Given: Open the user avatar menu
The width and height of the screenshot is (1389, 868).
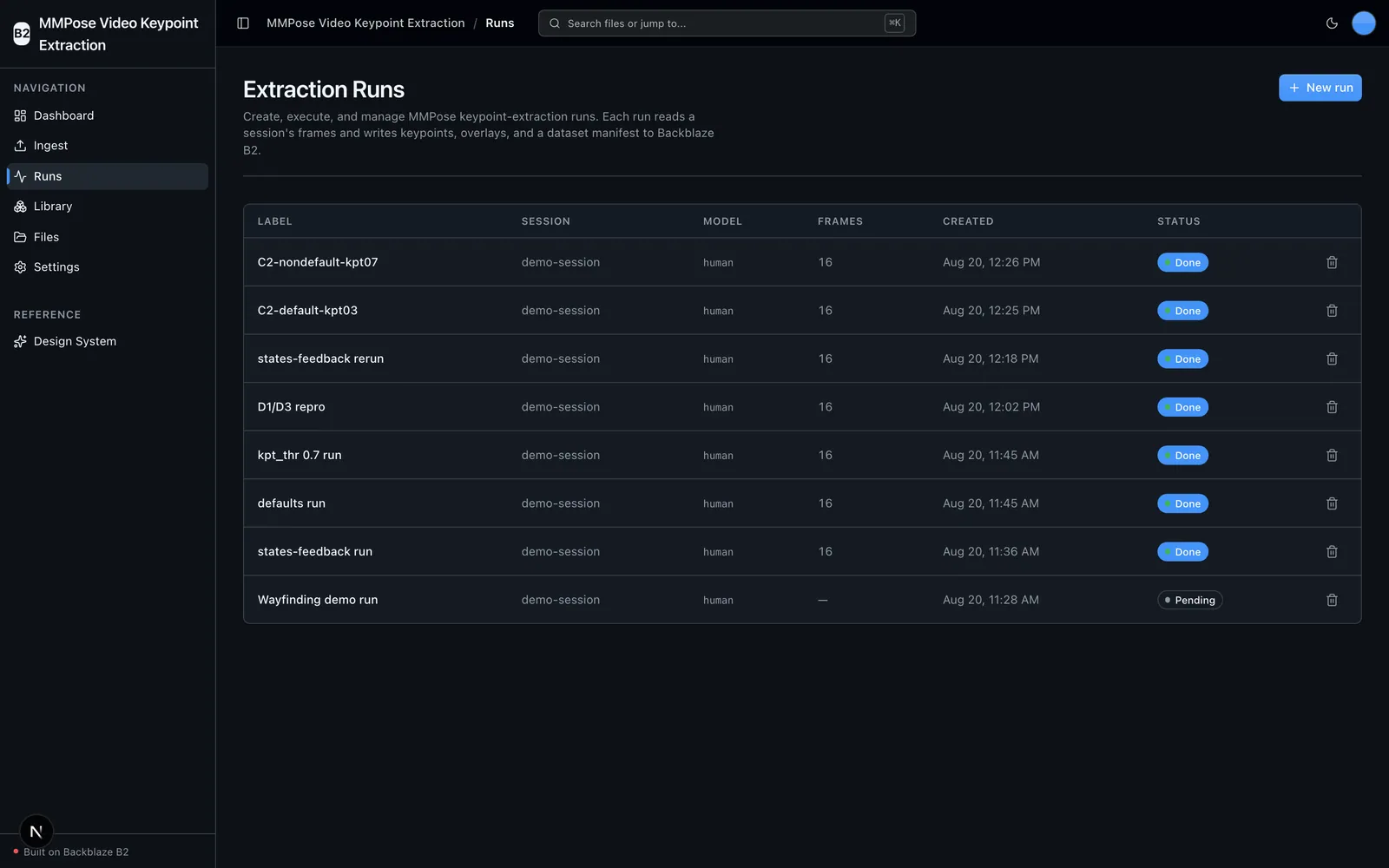Looking at the screenshot, I should pyautogui.click(x=1364, y=23).
